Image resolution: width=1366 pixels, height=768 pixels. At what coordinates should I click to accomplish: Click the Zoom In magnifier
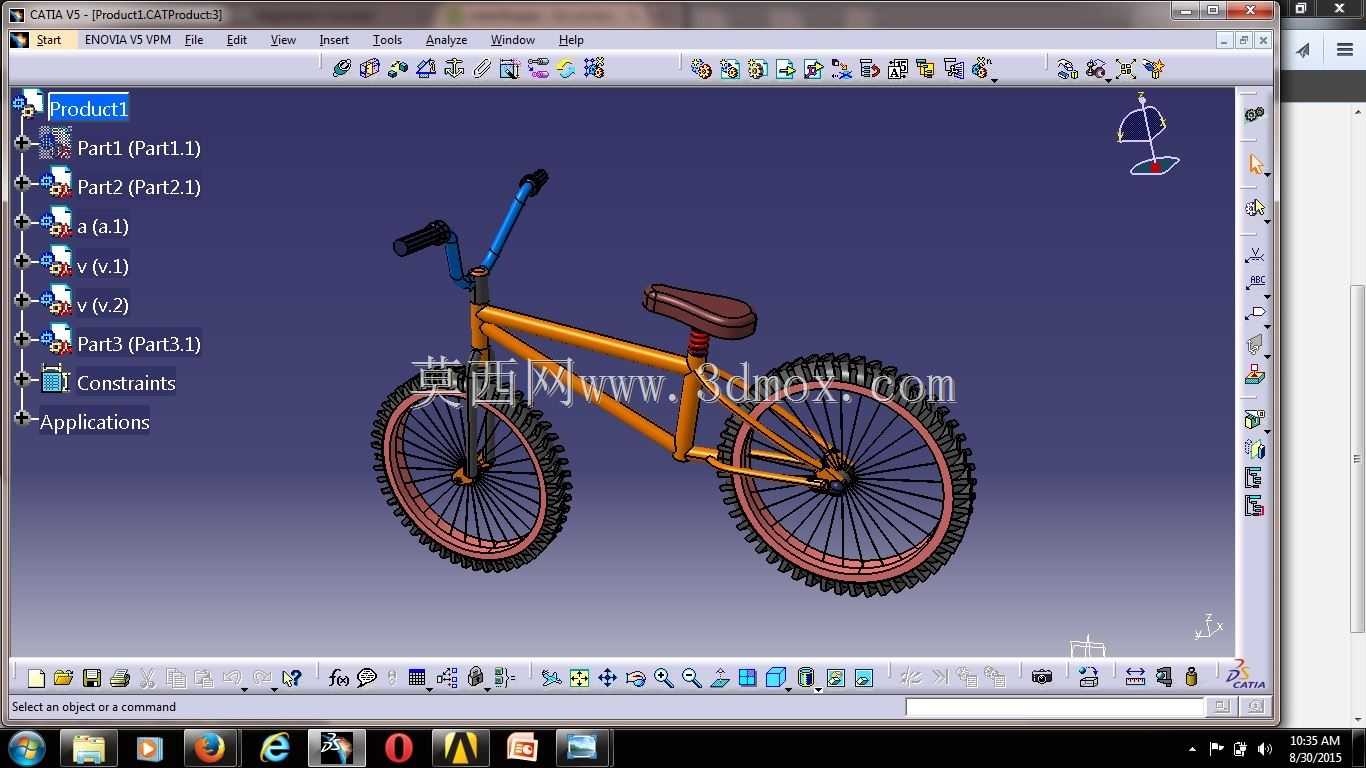663,678
